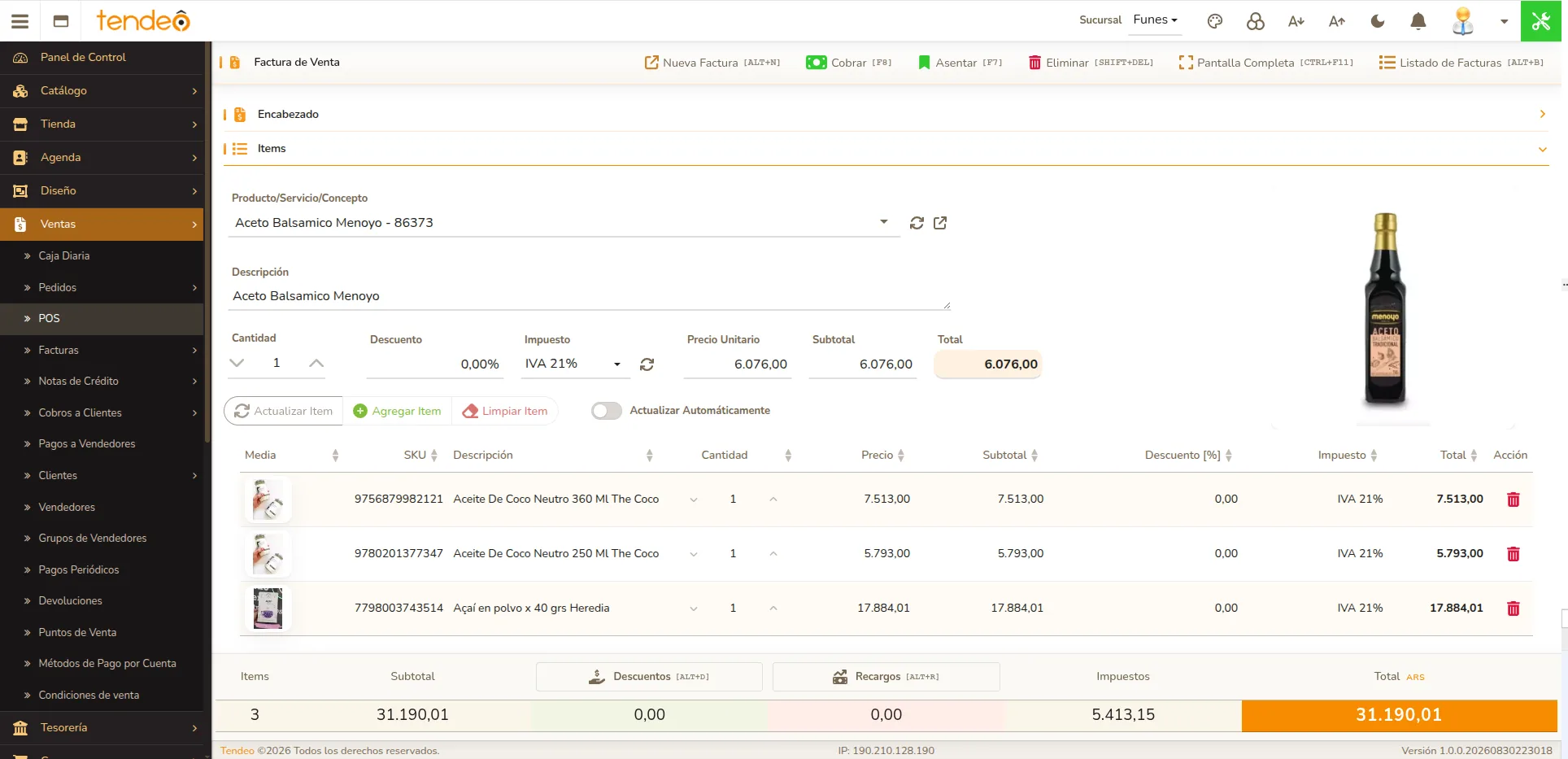The width and height of the screenshot is (1568, 759).
Task: Open Pedidos submenu in the sidebar
Action: coord(102,288)
